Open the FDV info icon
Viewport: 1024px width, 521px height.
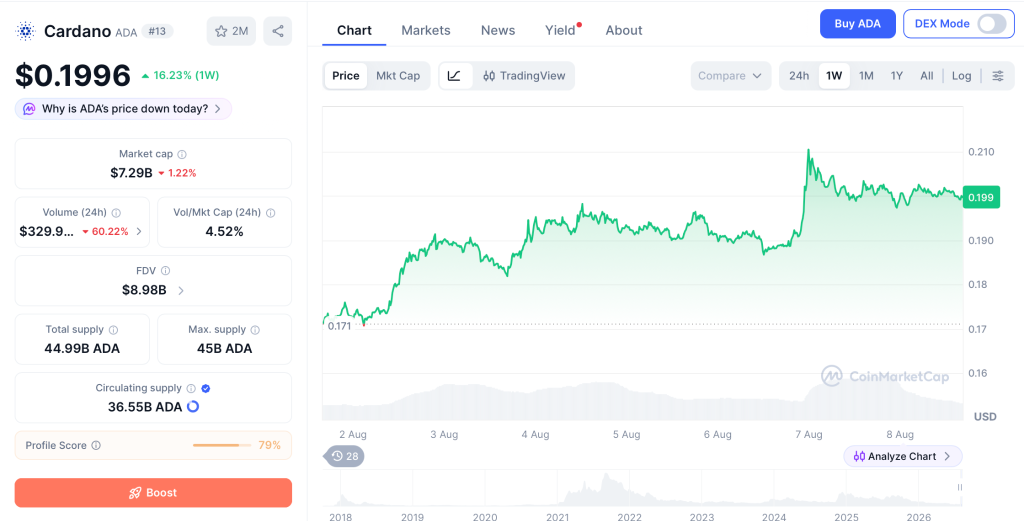tap(165, 270)
